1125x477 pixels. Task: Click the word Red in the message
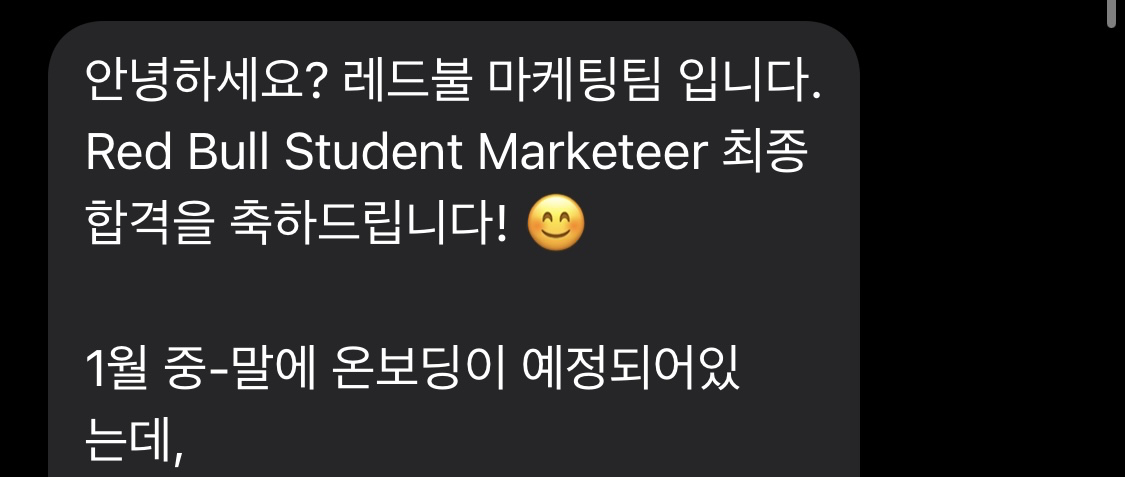tap(129, 152)
